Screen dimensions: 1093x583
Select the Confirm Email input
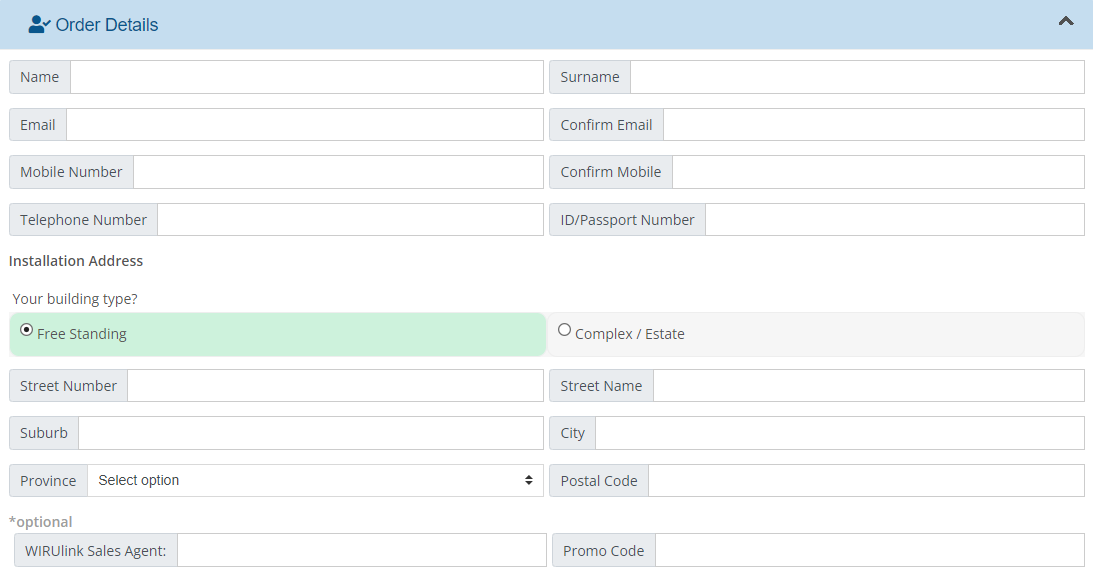(x=873, y=125)
